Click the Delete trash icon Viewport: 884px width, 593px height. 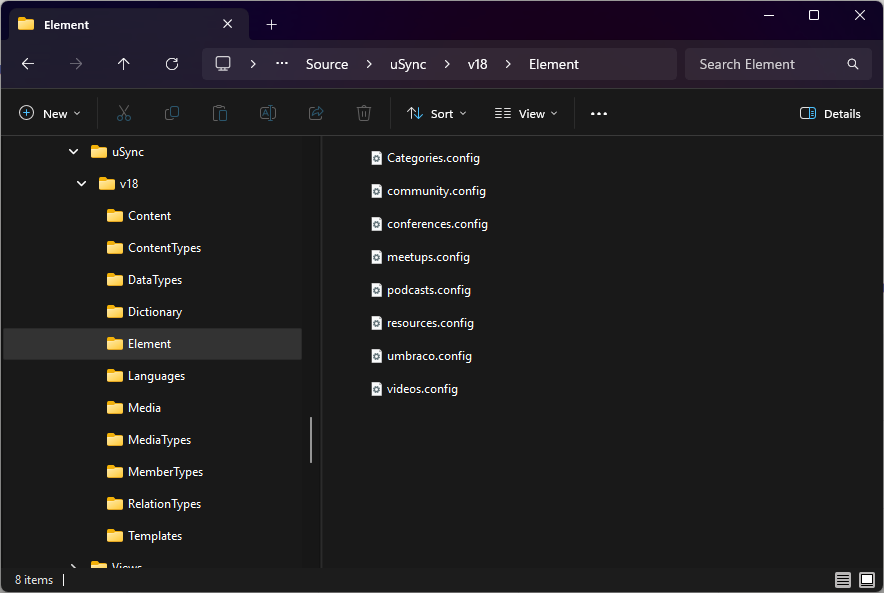(364, 113)
